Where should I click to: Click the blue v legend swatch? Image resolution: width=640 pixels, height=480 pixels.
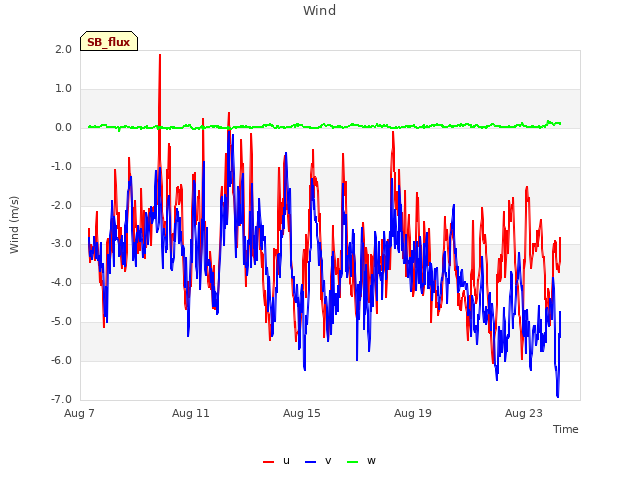point(310,462)
